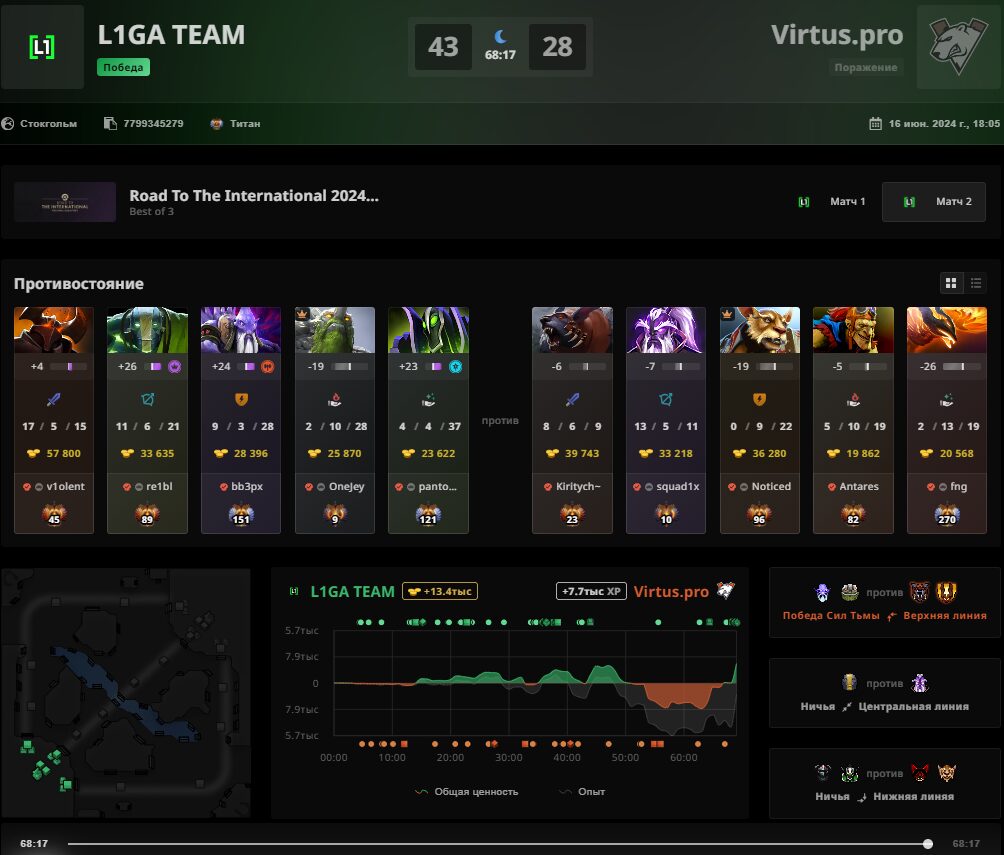Open the Noticed player profile link

click(771, 487)
